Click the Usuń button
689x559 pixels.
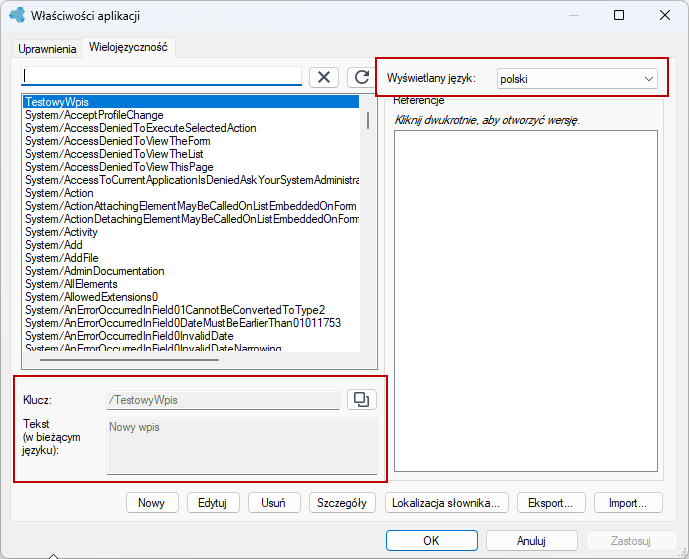tap(274, 503)
